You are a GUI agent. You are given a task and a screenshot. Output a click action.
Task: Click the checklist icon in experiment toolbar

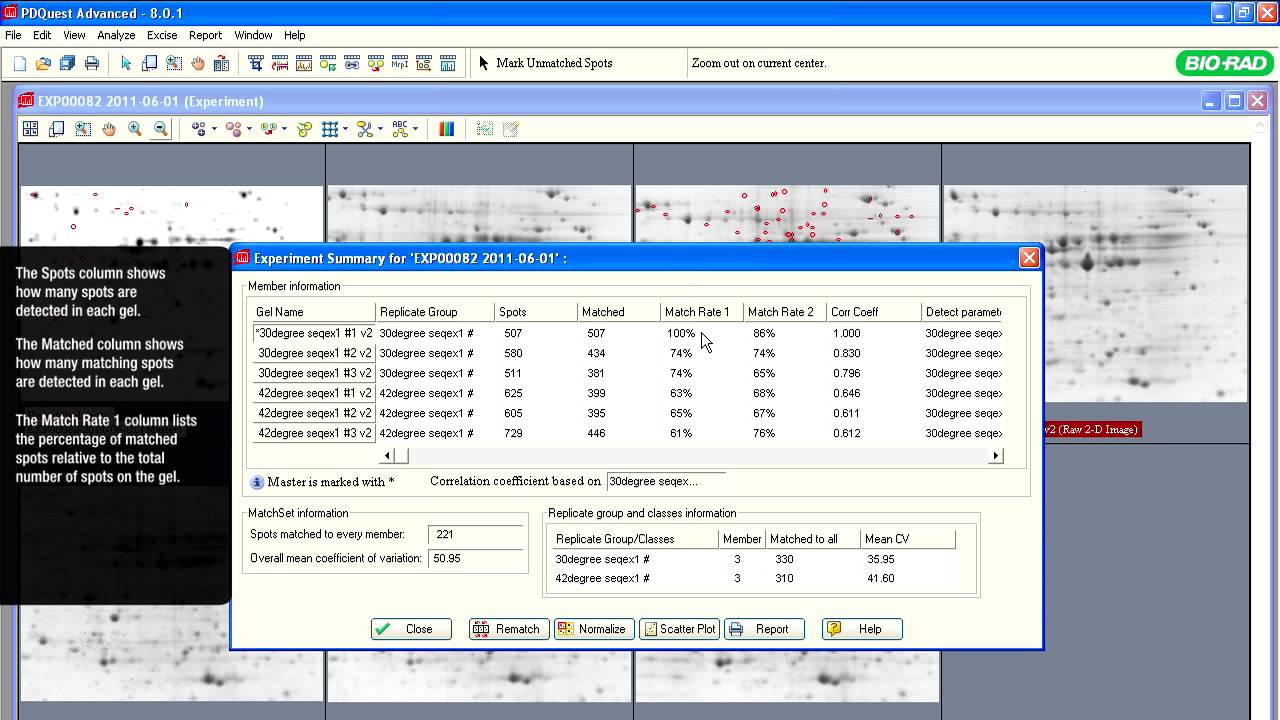pyautogui.click(x=485, y=129)
